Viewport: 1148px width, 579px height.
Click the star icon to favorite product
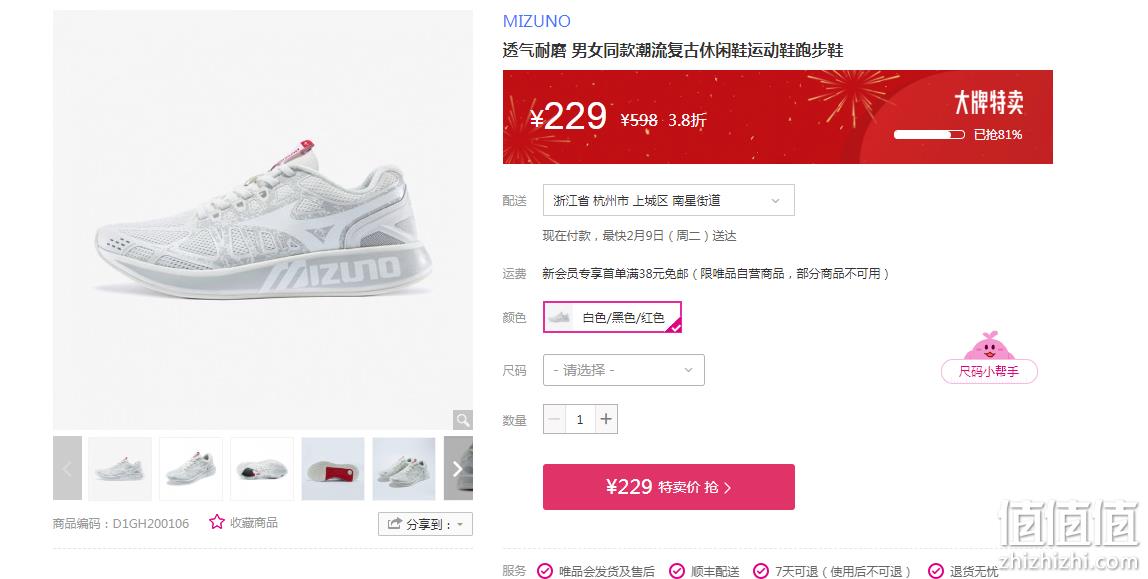pos(217,522)
